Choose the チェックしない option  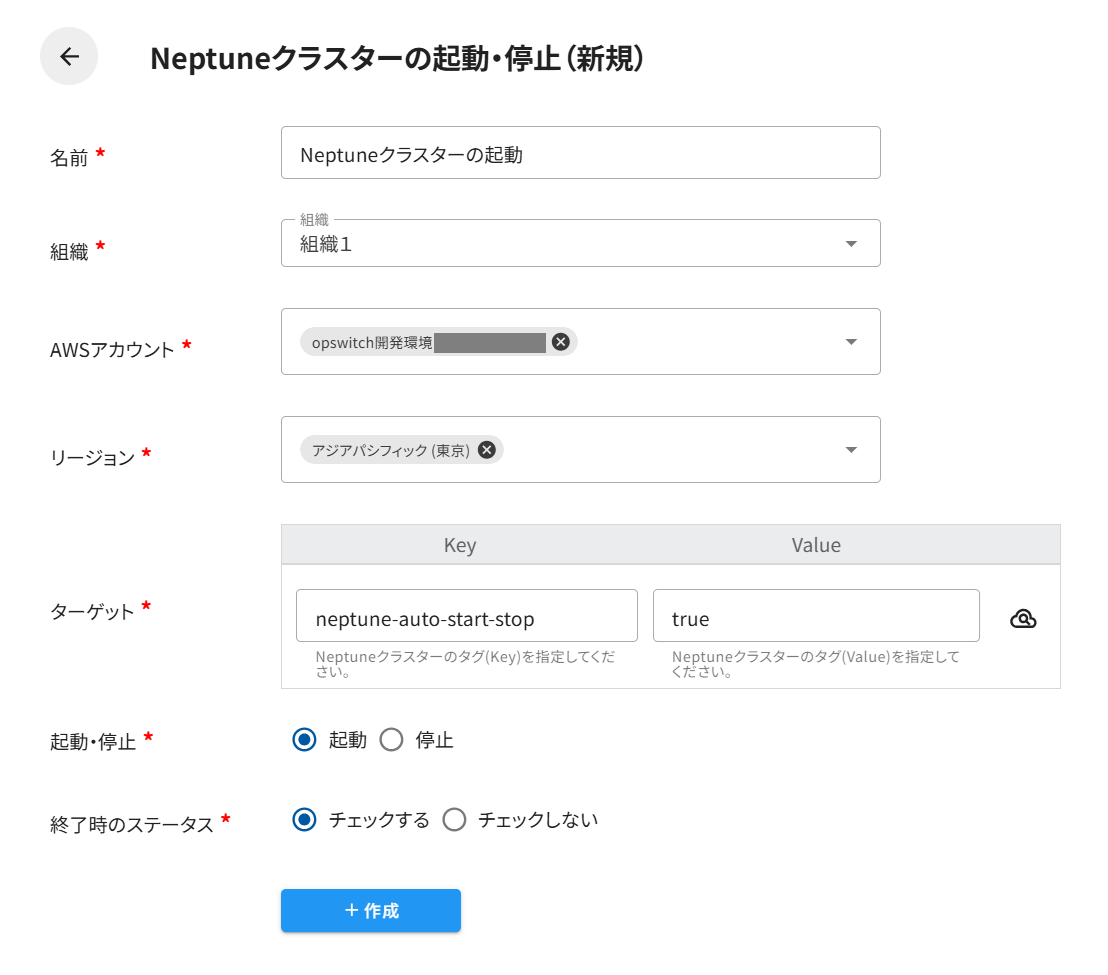[454, 820]
